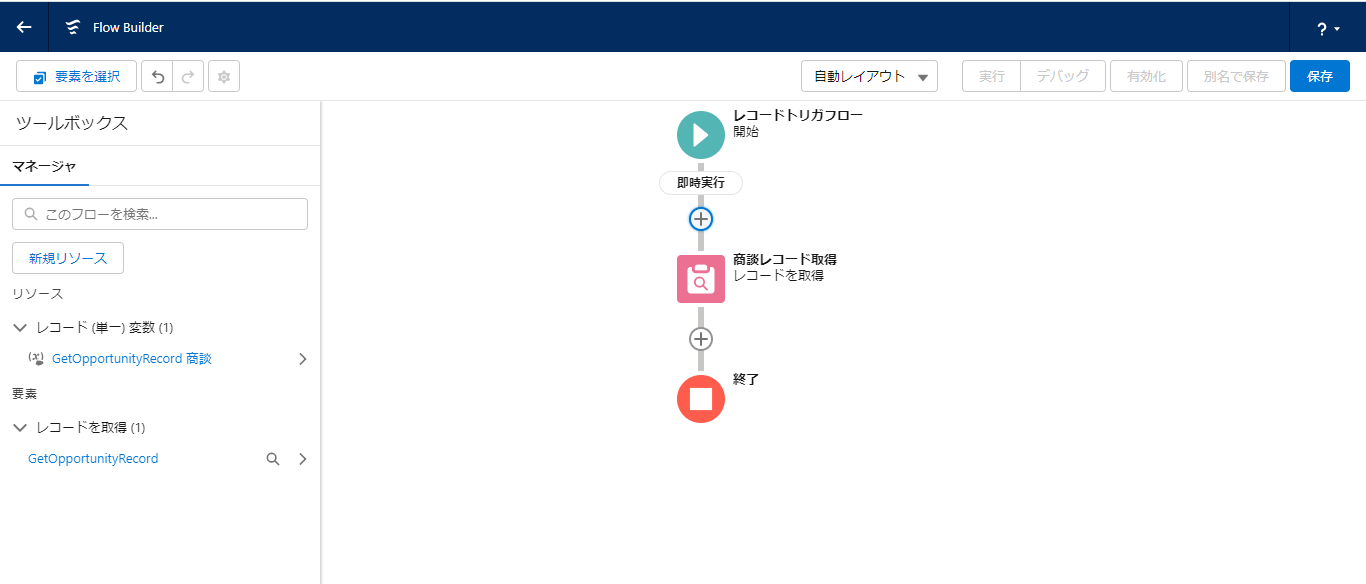Expand details chevron for GetOpportunityRecord element
Image resolution: width=1366 pixels, height=584 pixels.
tap(303, 459)
